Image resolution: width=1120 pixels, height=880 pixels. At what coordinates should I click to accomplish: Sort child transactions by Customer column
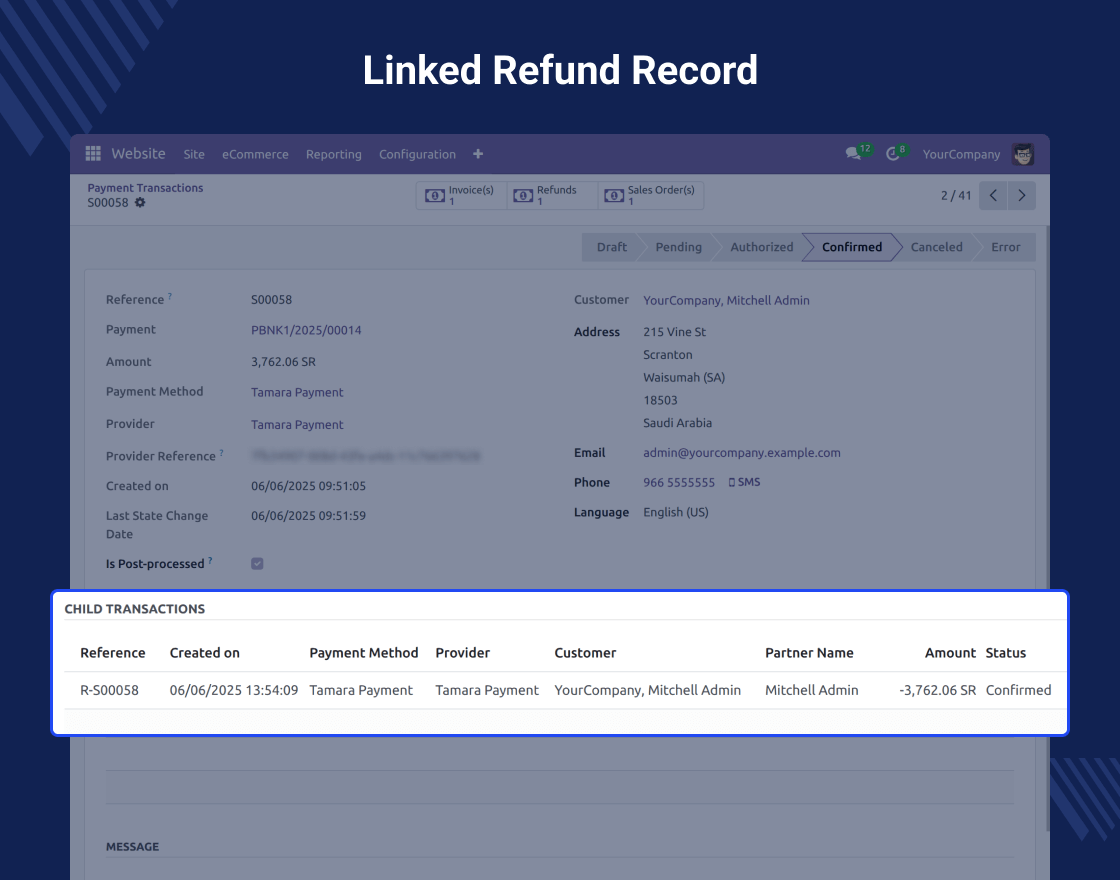(x=585, y=653)
